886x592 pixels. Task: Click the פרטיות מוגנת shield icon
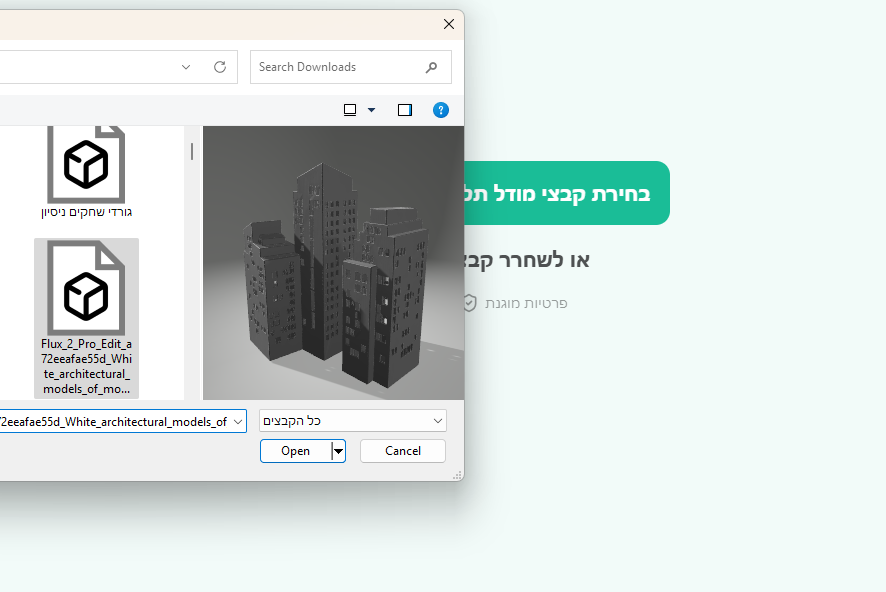tap(470, 303)
